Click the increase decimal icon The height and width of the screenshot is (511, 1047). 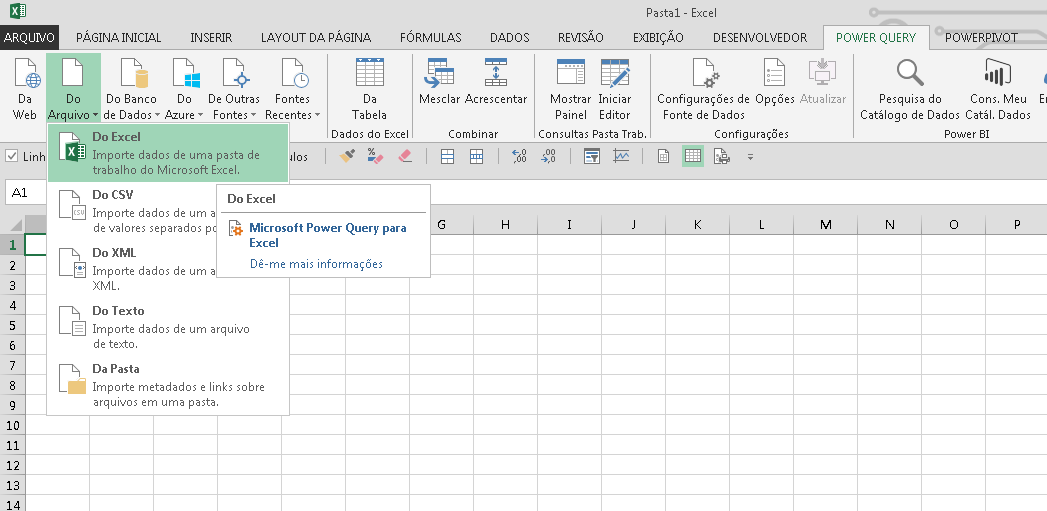click(x=519, y=156)
